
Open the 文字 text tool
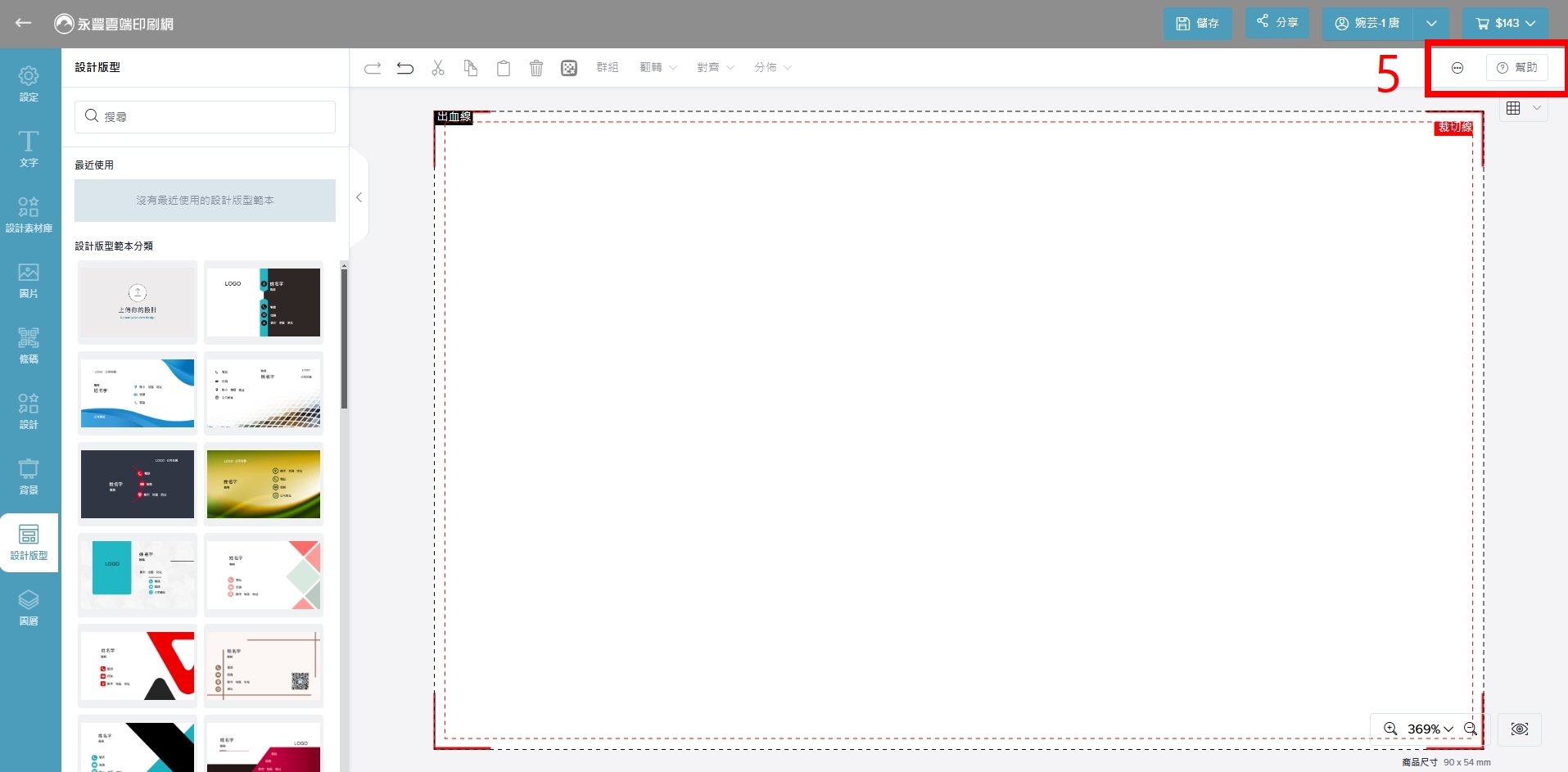coord(29,148)
